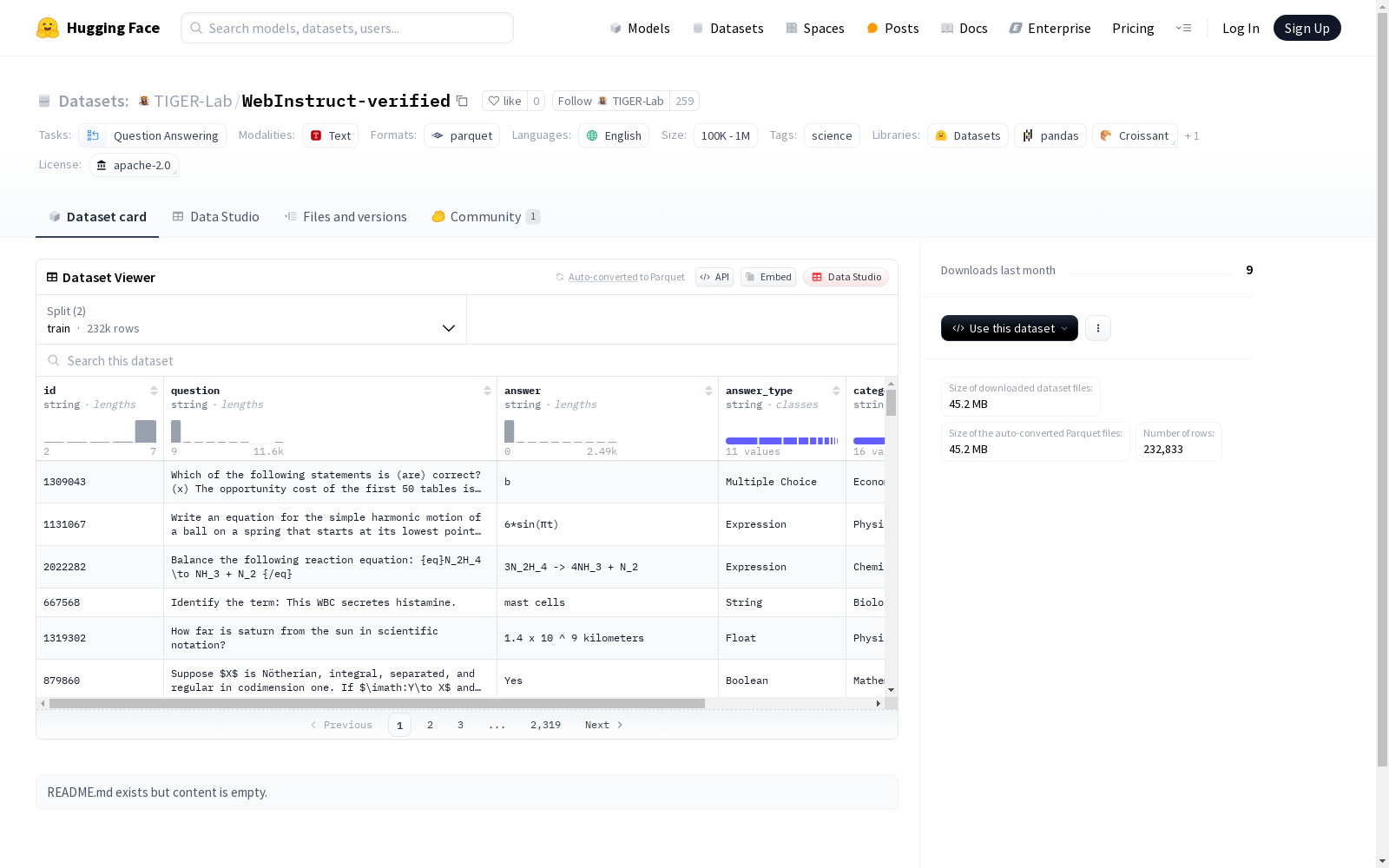Click the row id 1309043 cell
Image resolution: width=1389 pixels, height=868 pixels.
coord(100,482)
